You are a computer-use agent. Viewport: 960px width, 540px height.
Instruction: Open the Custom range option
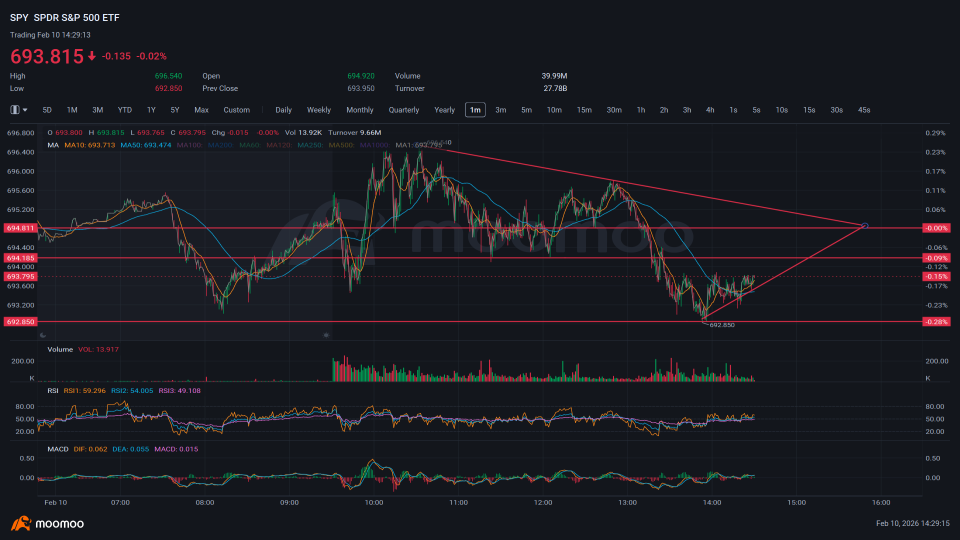(x=237, y=110)
